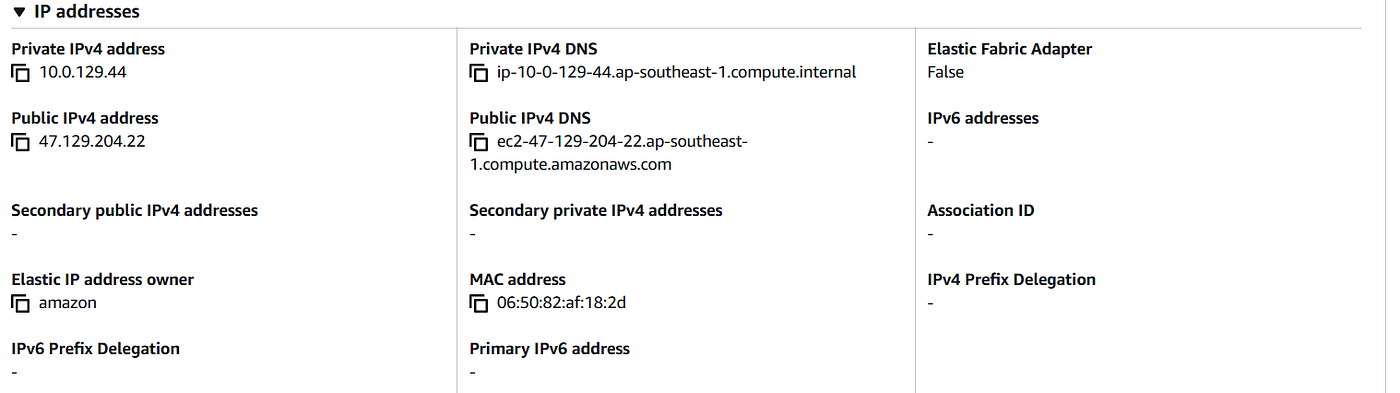
Task: Copy the private IPv4 DNS name
Action: click(x=478, y=73)
